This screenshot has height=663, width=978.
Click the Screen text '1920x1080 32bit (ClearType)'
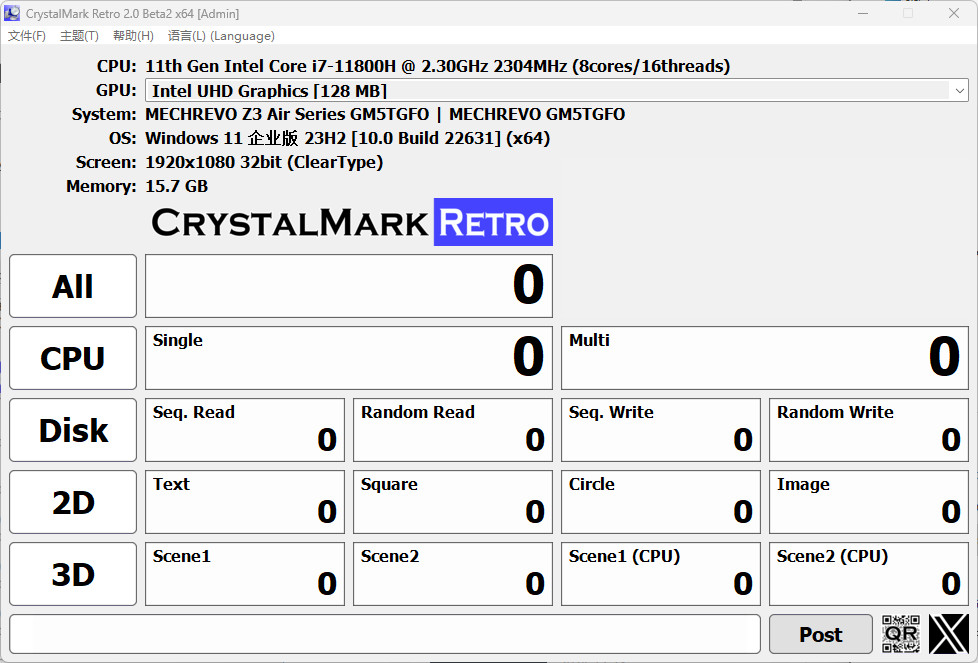[x=264, y=162]
